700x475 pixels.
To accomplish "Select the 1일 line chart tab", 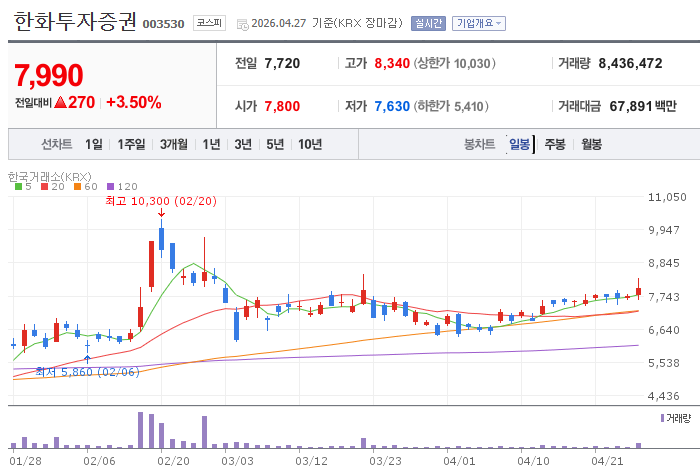I will coord(94,144).
